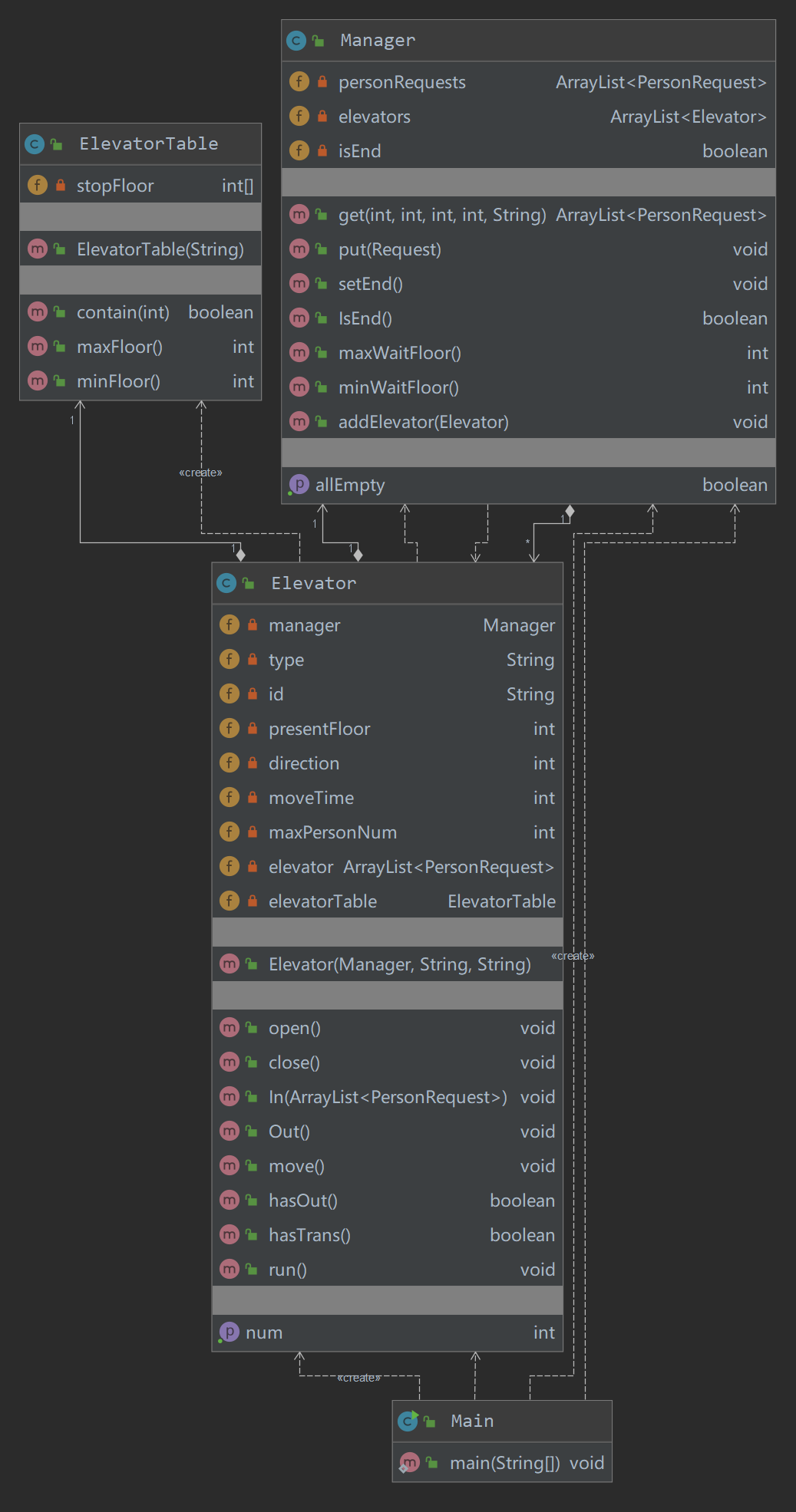Select the isEnd field in Manager
Screen dimensions: 796x1512
[x=359, y=151]
